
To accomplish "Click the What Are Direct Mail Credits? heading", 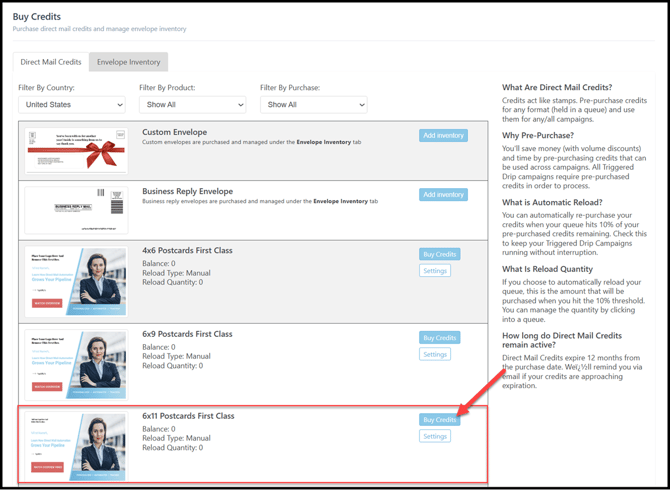I will coord(557,87).
